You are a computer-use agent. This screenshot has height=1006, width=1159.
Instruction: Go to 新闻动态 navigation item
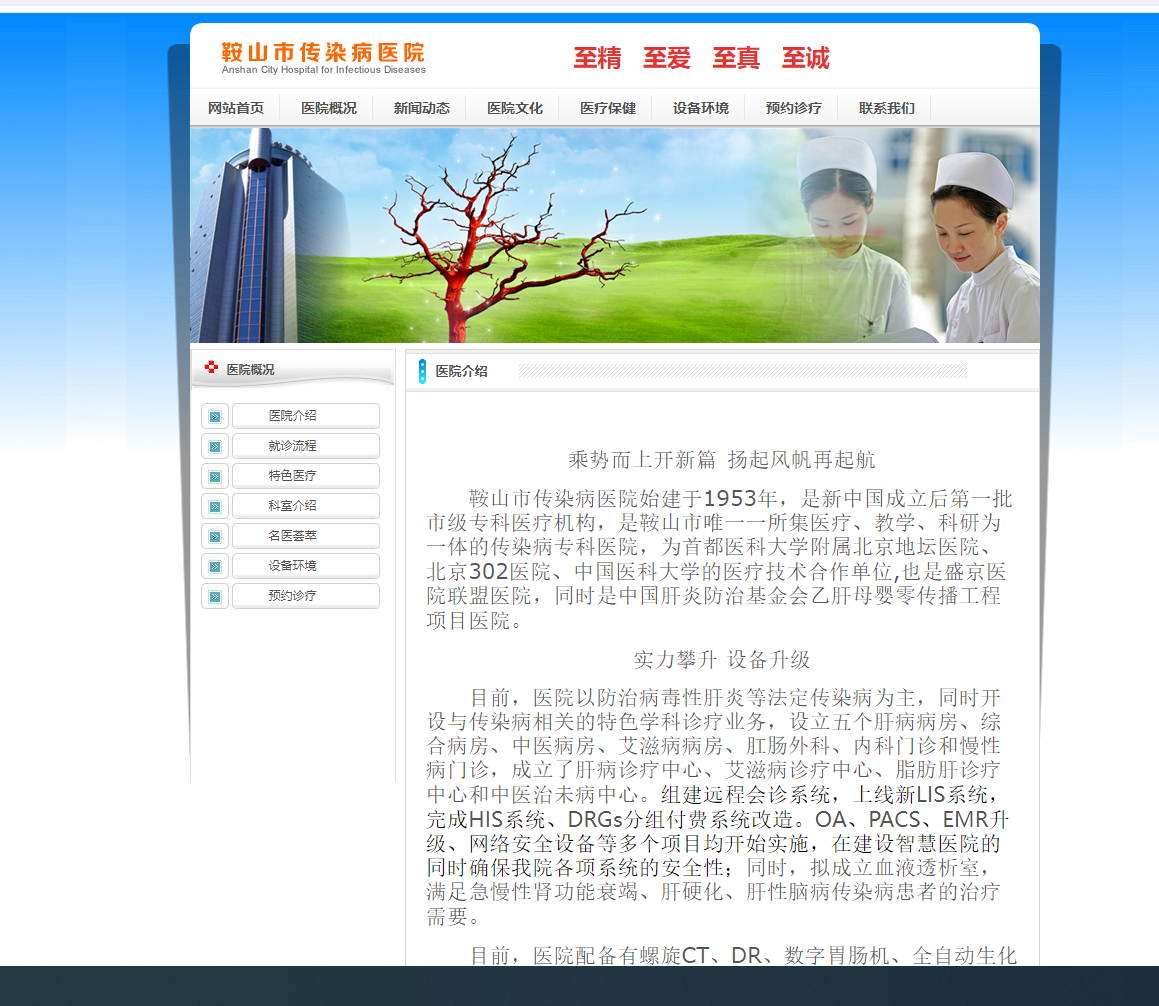(x=421, y=108)
